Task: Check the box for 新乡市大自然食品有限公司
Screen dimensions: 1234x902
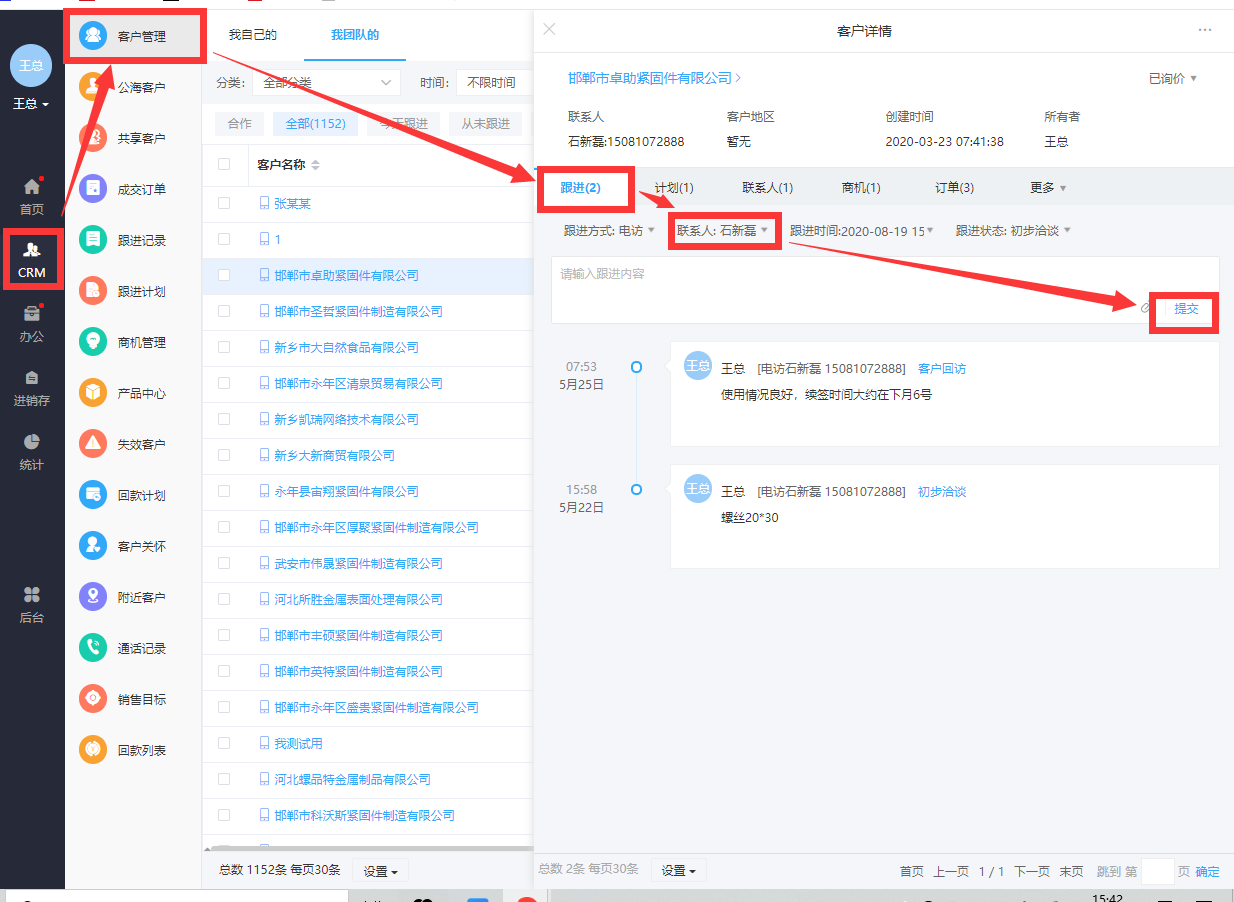Action: point(224,347)
